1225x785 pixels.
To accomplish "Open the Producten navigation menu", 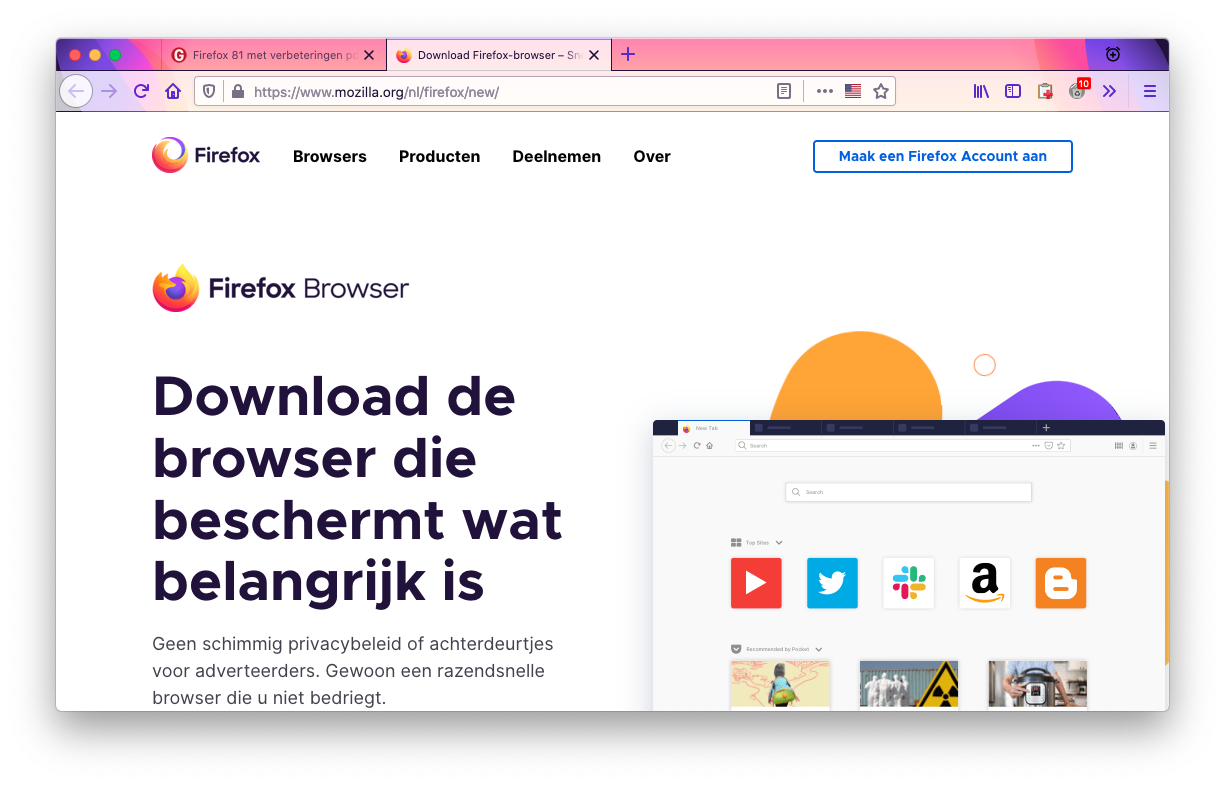I will [439, 156].
